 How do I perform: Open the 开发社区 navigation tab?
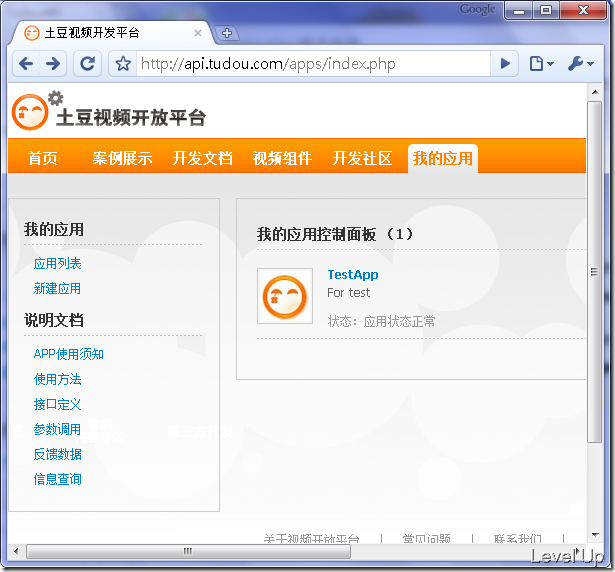[x=362, y=158]
